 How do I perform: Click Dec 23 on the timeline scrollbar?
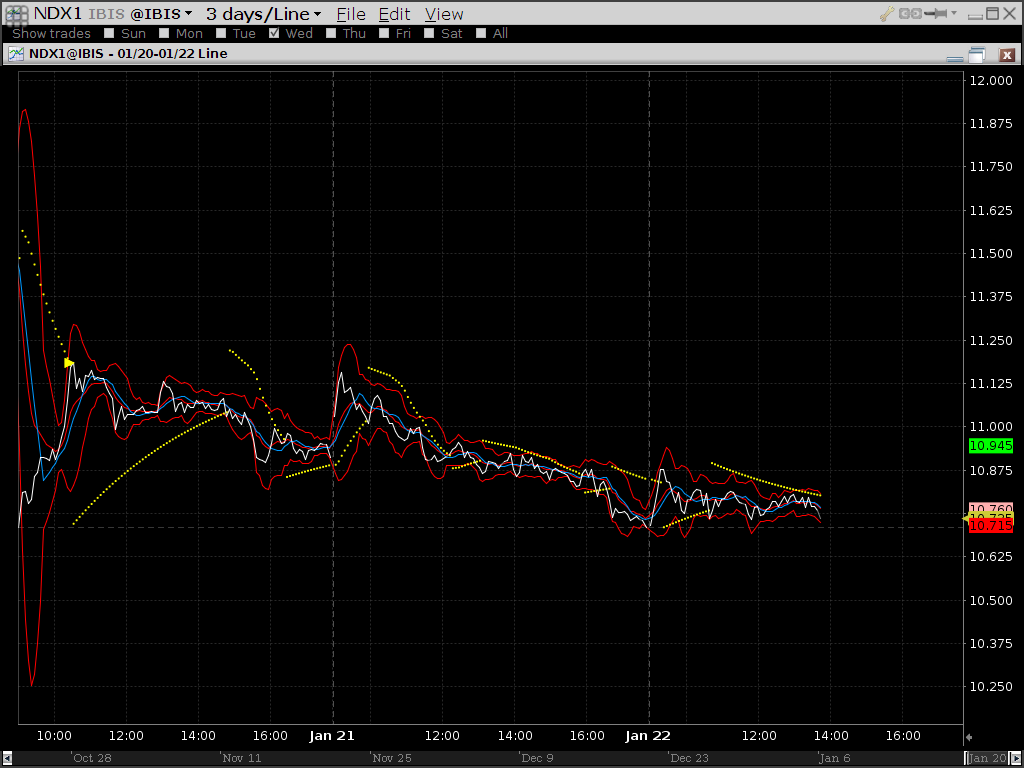(689, 758)
